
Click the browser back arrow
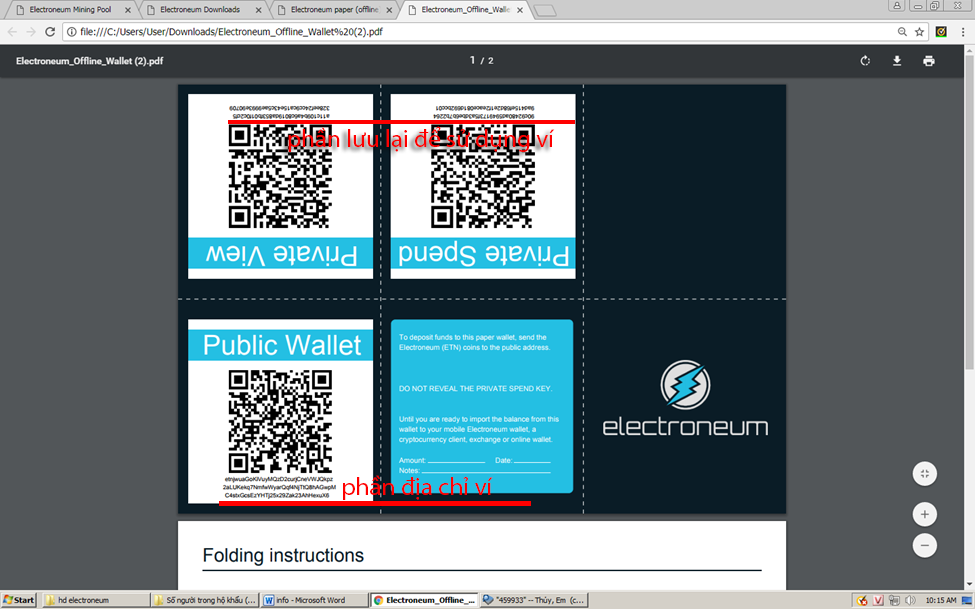(11, 31)
